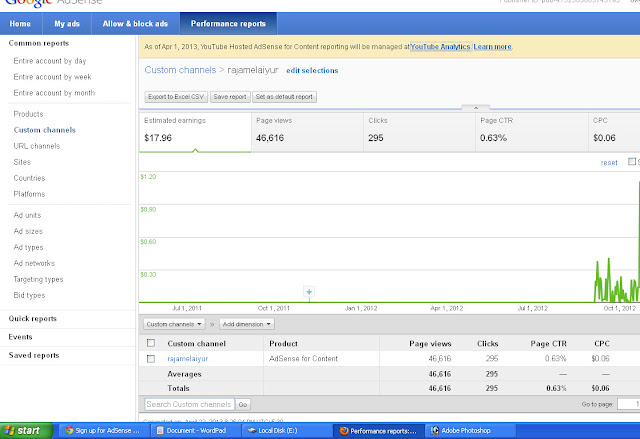Expand the Saved reports section

[34, 355]
